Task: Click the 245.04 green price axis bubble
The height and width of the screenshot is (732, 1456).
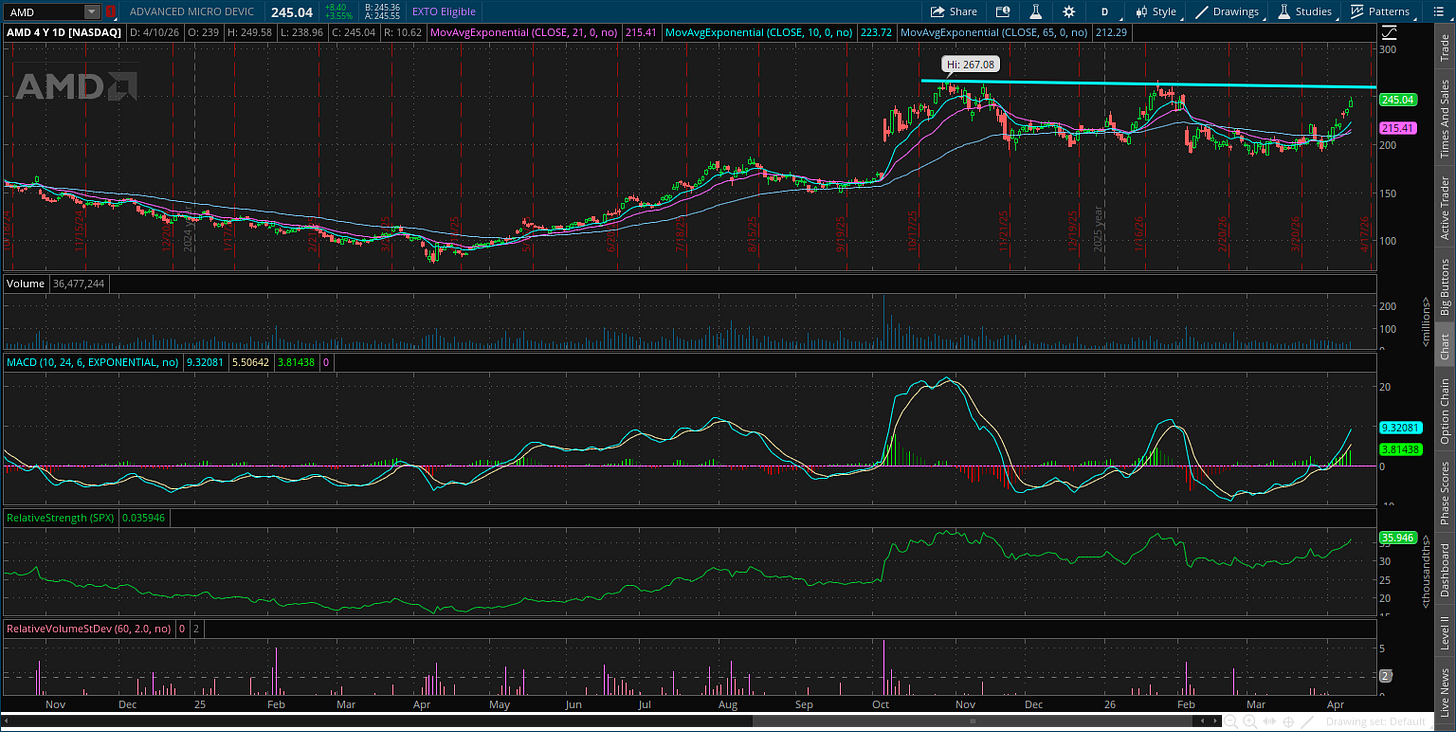Action: coord(1397,100)
